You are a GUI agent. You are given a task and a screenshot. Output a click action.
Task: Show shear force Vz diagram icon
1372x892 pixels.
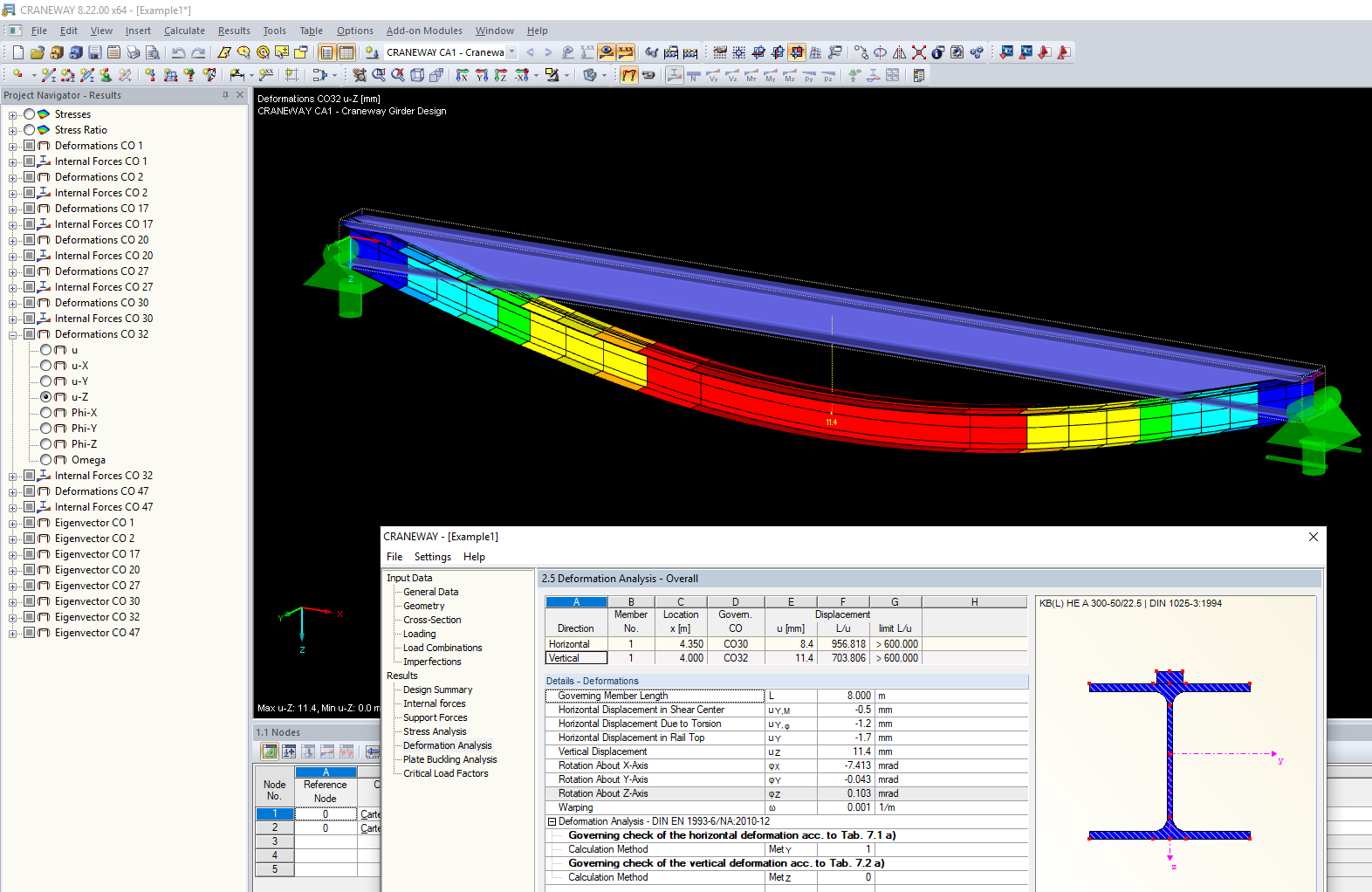[732, 75]
